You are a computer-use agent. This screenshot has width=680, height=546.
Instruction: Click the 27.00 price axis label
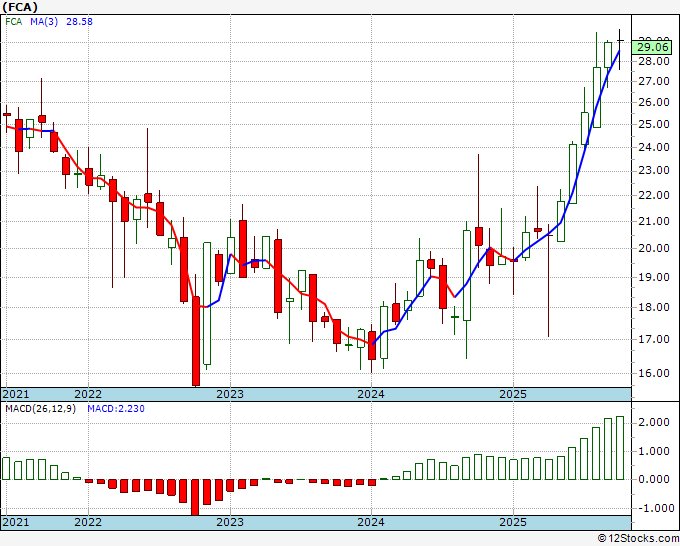(x=653, y=81)
